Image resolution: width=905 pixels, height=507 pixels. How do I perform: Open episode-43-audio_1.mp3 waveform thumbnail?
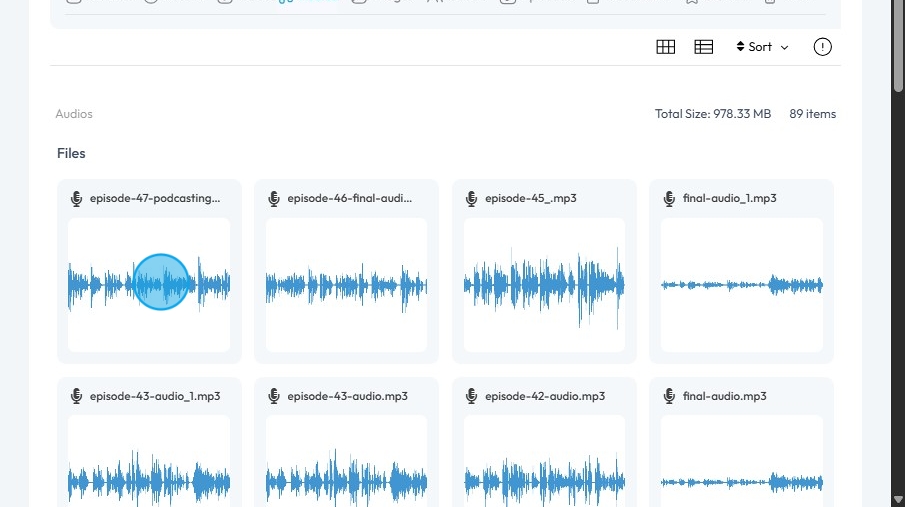149,461
